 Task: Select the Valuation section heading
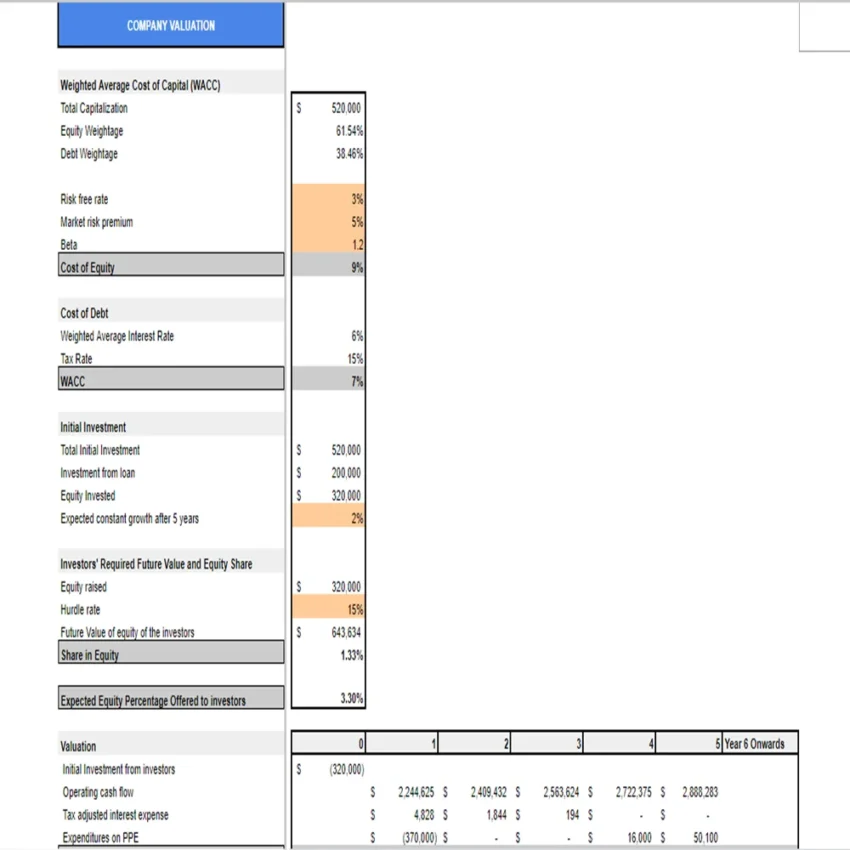78,746
